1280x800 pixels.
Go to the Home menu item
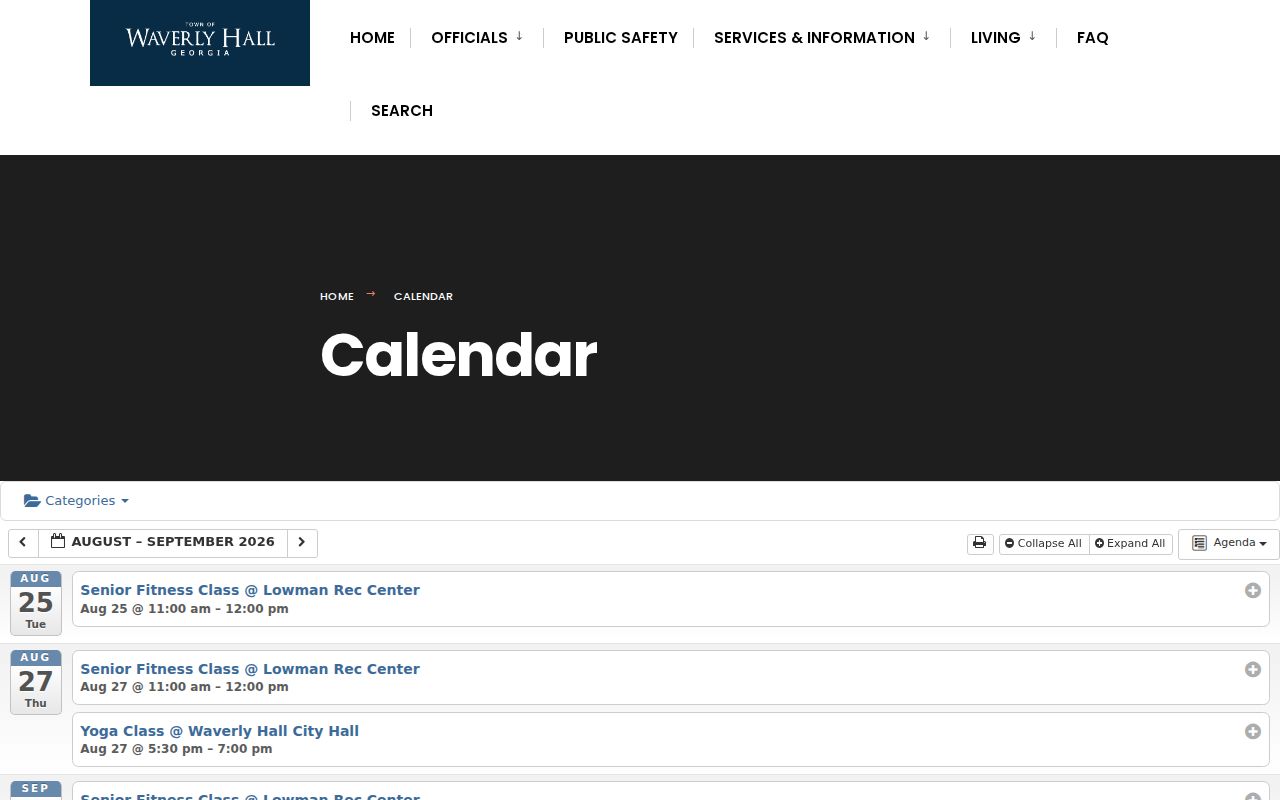point(372,38)
